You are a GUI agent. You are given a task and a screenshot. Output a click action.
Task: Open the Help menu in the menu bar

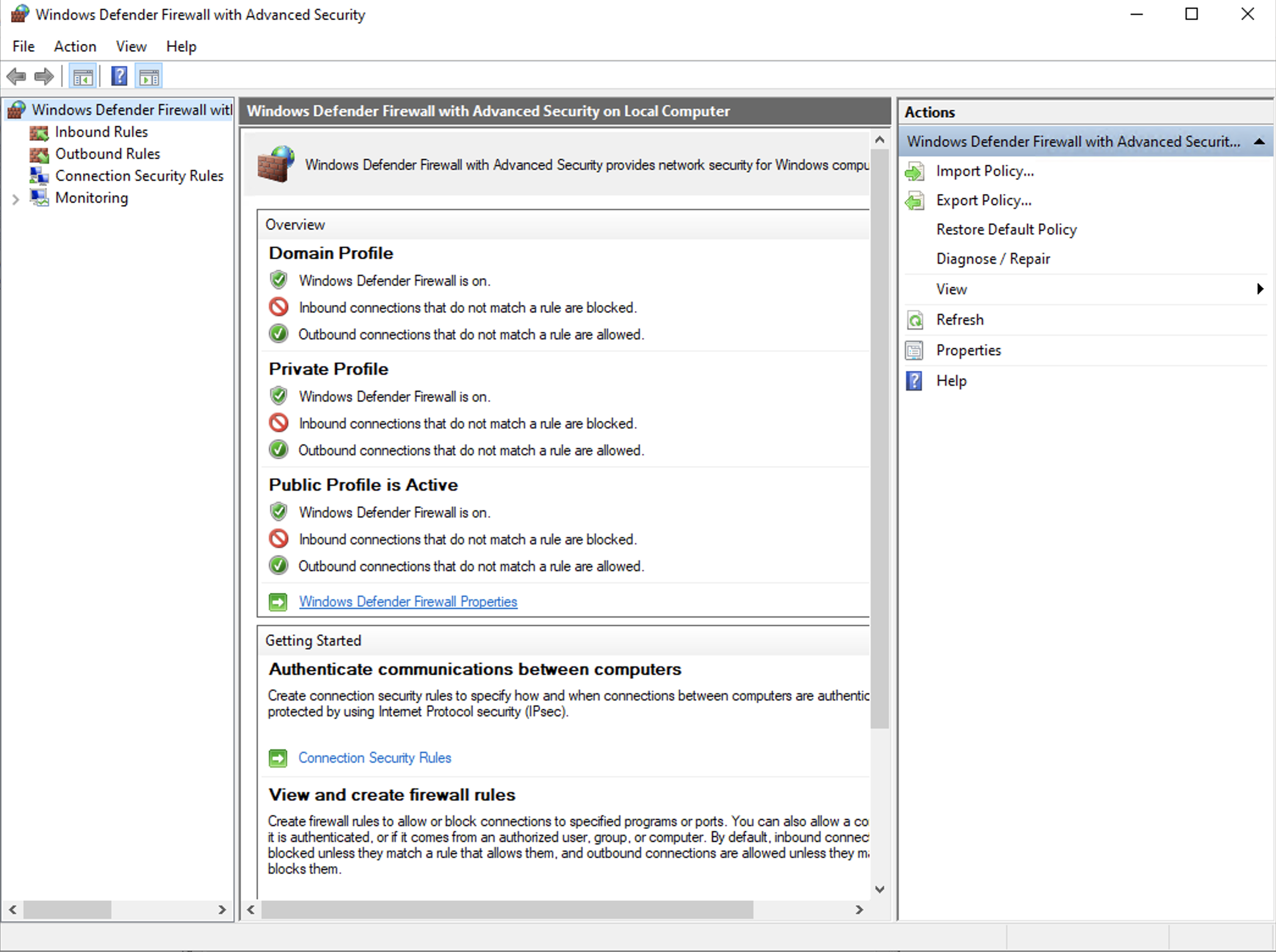click(181, 46)
